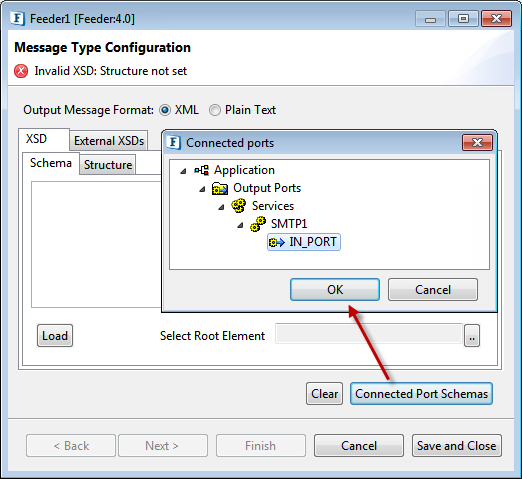Screen dimensions: 522x479
Task: Click the Connected ports dialog title icon
Action: tap(173, 143)
